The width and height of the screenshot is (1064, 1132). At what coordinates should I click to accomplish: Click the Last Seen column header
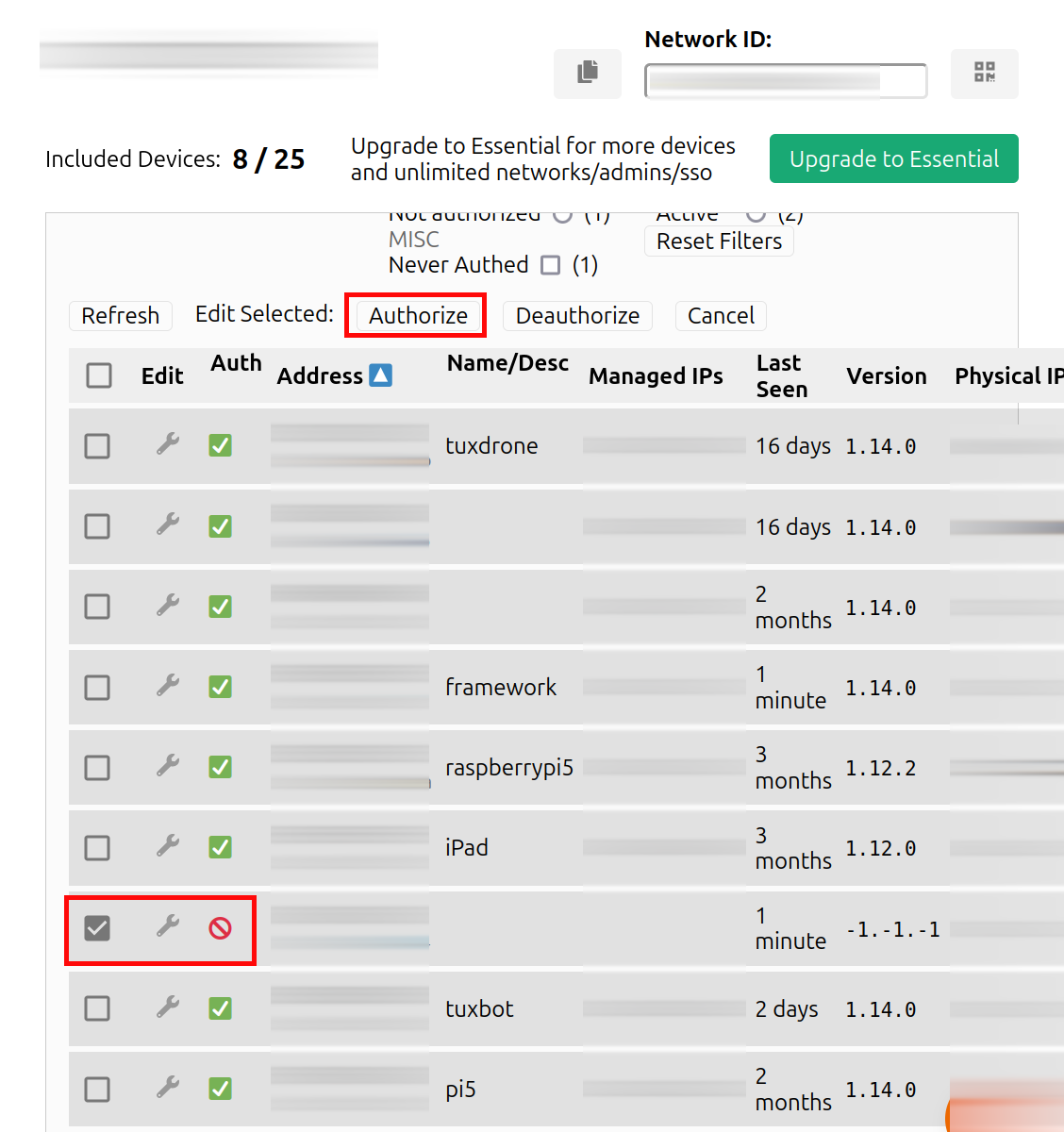tap(782, 376)
